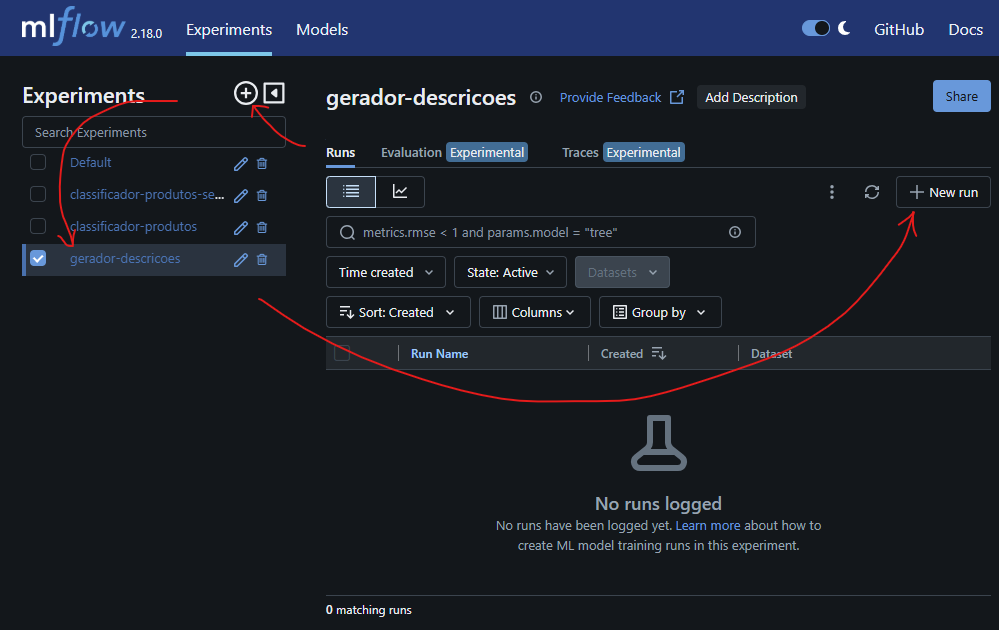Viewport: 999px width, 630px height.
Task: Follow the Learn more link
Action: (707, 526)
